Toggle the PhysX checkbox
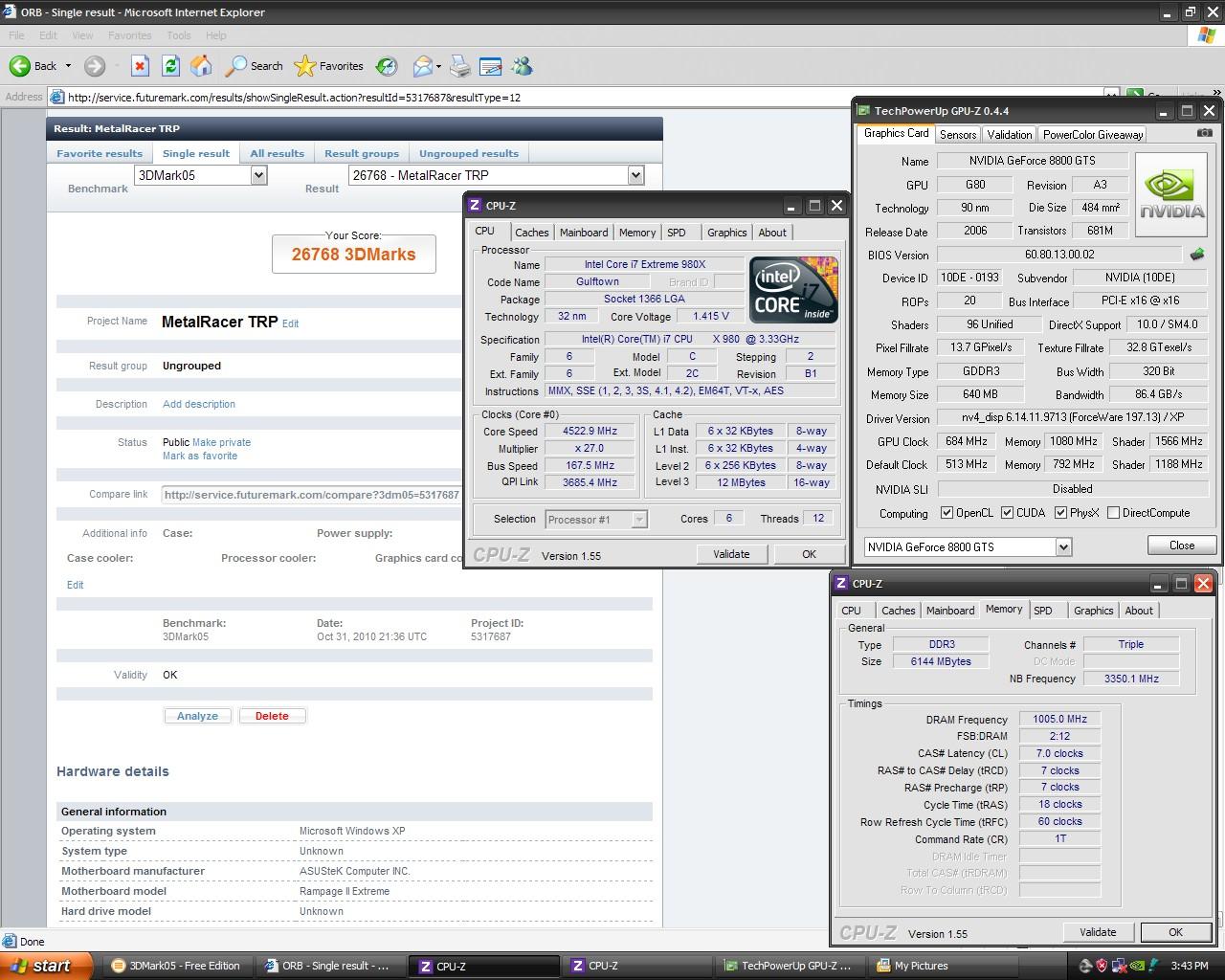1225x980 pixels. coord(1060,513)
